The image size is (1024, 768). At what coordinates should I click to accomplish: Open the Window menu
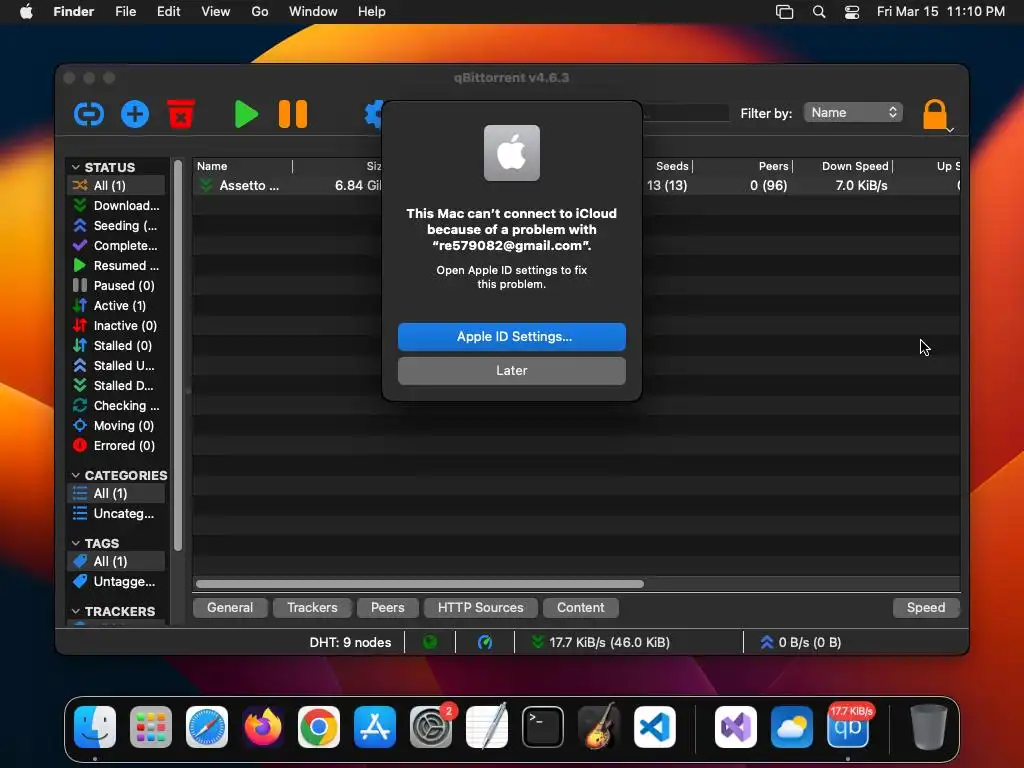(x=313, y=12)
